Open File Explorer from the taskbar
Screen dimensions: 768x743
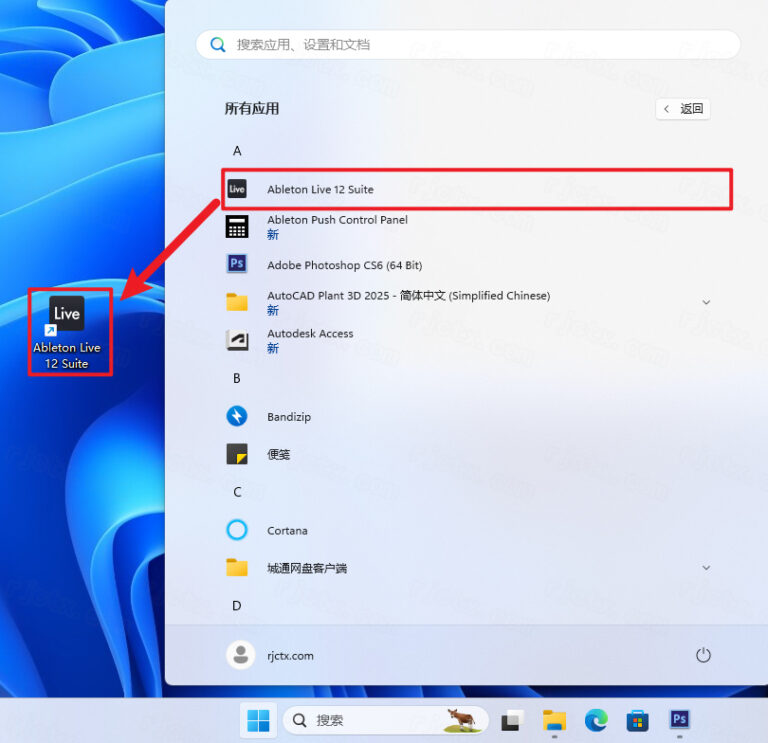pos(554,720)
